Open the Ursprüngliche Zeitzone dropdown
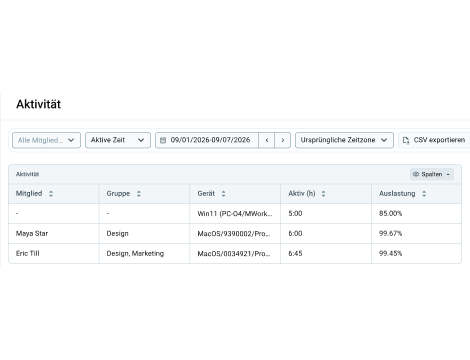This screenshot has height=360, width=470. [344, 140]
